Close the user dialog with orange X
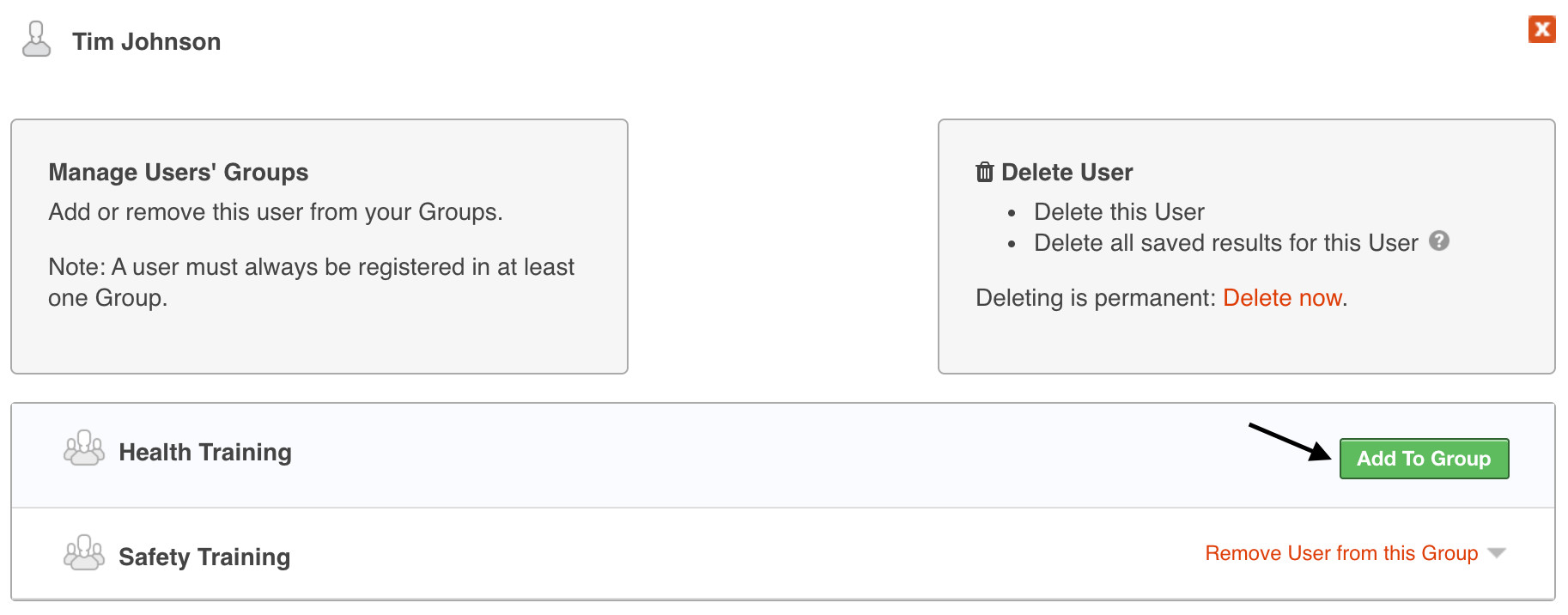The image size is (1568, 615). click(1542, 29)
